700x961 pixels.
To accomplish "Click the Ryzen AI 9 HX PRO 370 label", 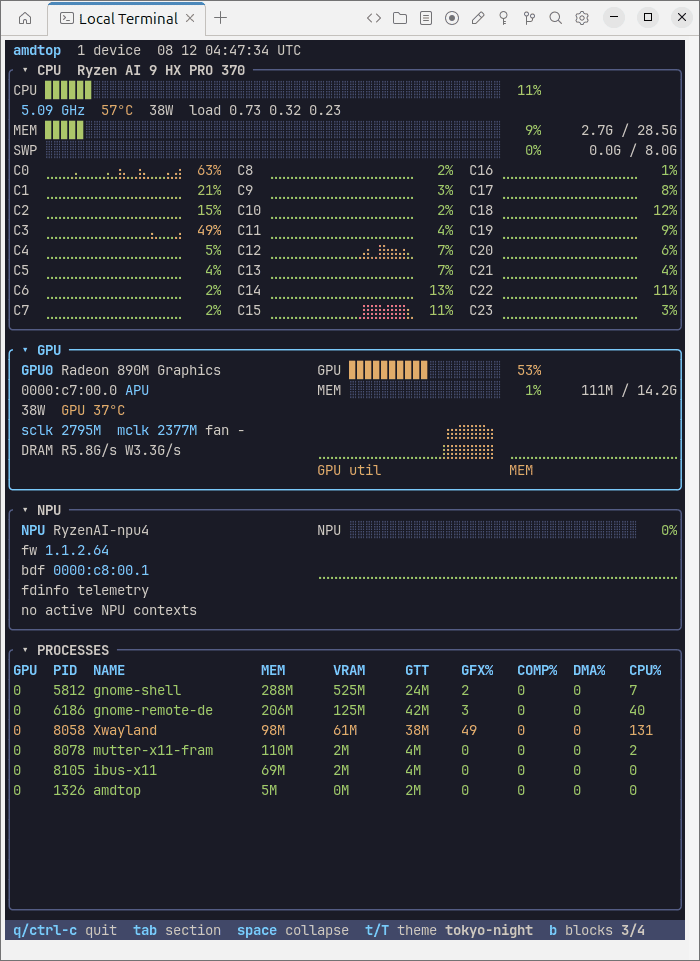I will click(x=161, y=70).
